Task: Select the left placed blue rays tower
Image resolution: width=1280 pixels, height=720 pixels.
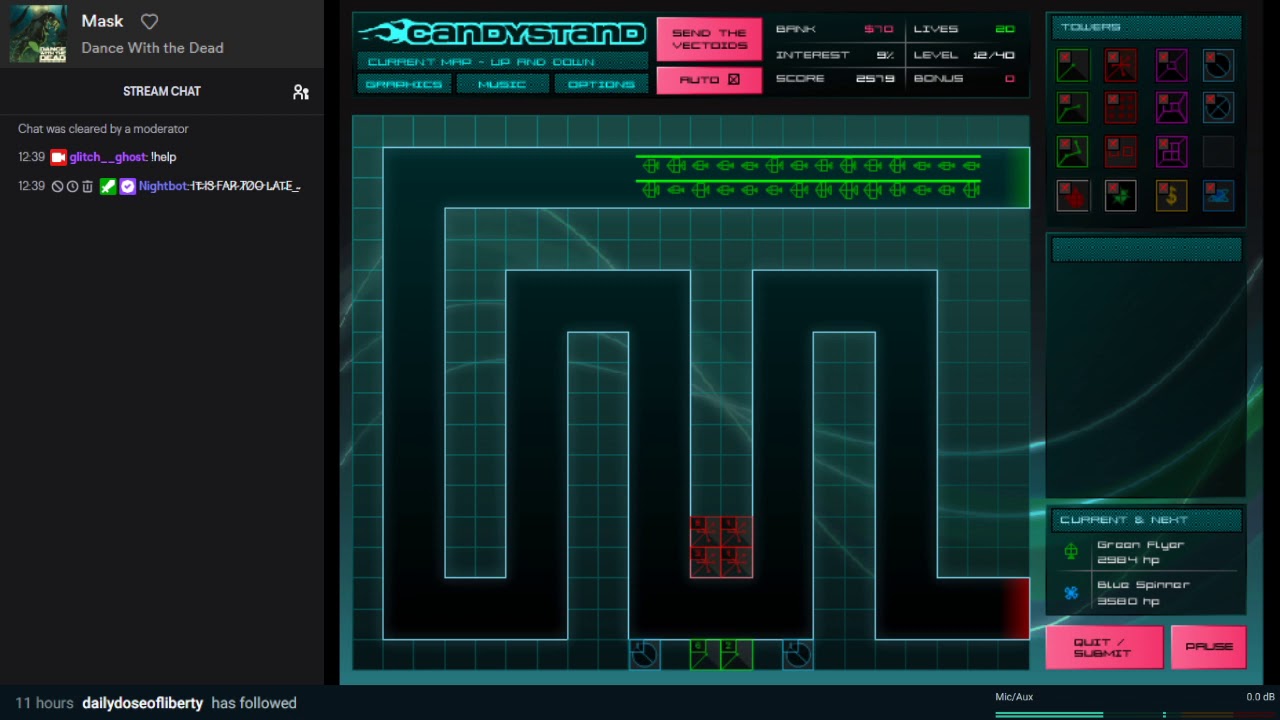Action: pyautogui.click(x=644, y=654)
